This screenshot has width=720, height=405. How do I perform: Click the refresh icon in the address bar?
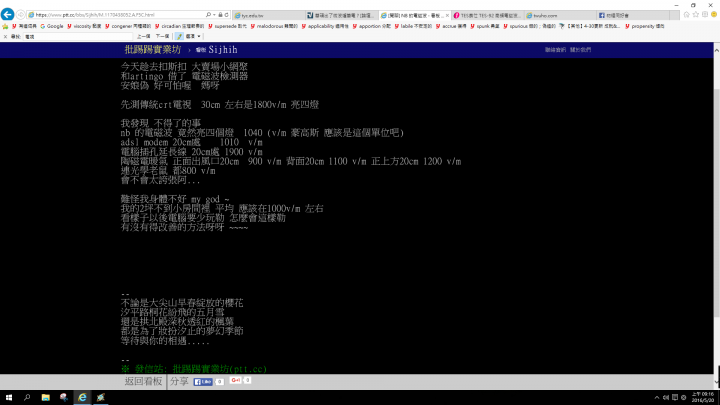(x=227, y=15)
